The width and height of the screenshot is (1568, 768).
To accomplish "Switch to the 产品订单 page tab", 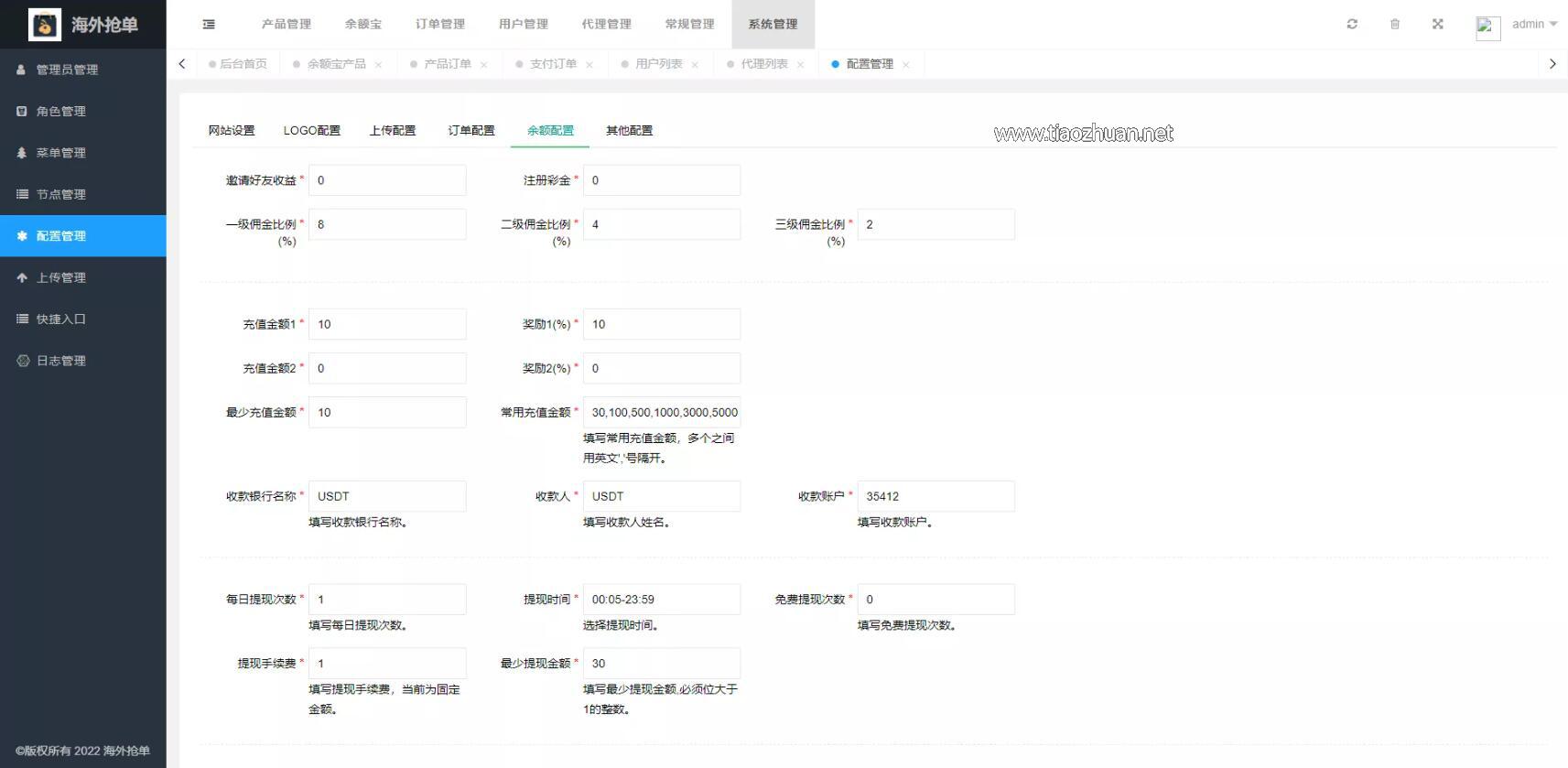I will 448,64.
